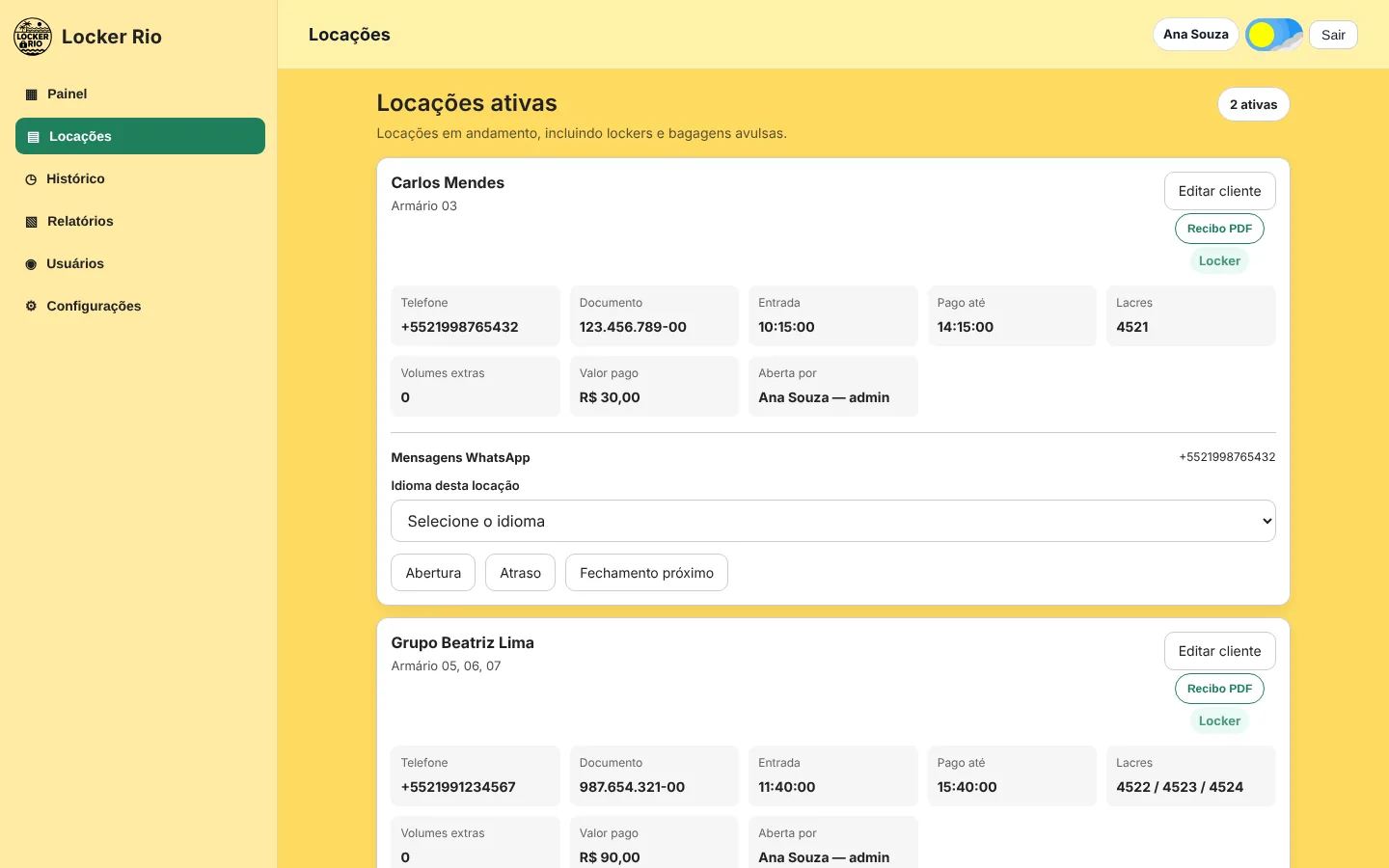
Task: Click the Configurações gear icon
Action: tap(31, 307)
